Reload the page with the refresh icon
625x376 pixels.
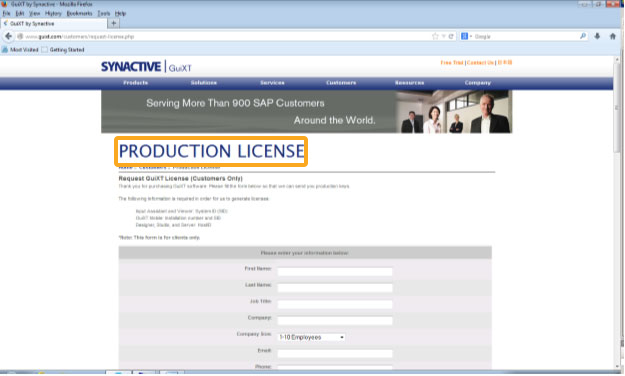pyautogui.click(x=451, y=36)
